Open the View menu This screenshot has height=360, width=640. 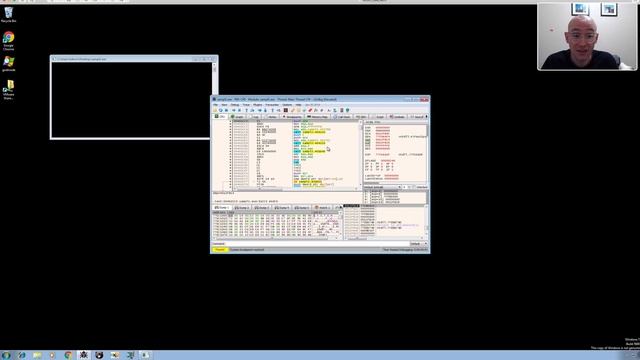pos(224,105)
